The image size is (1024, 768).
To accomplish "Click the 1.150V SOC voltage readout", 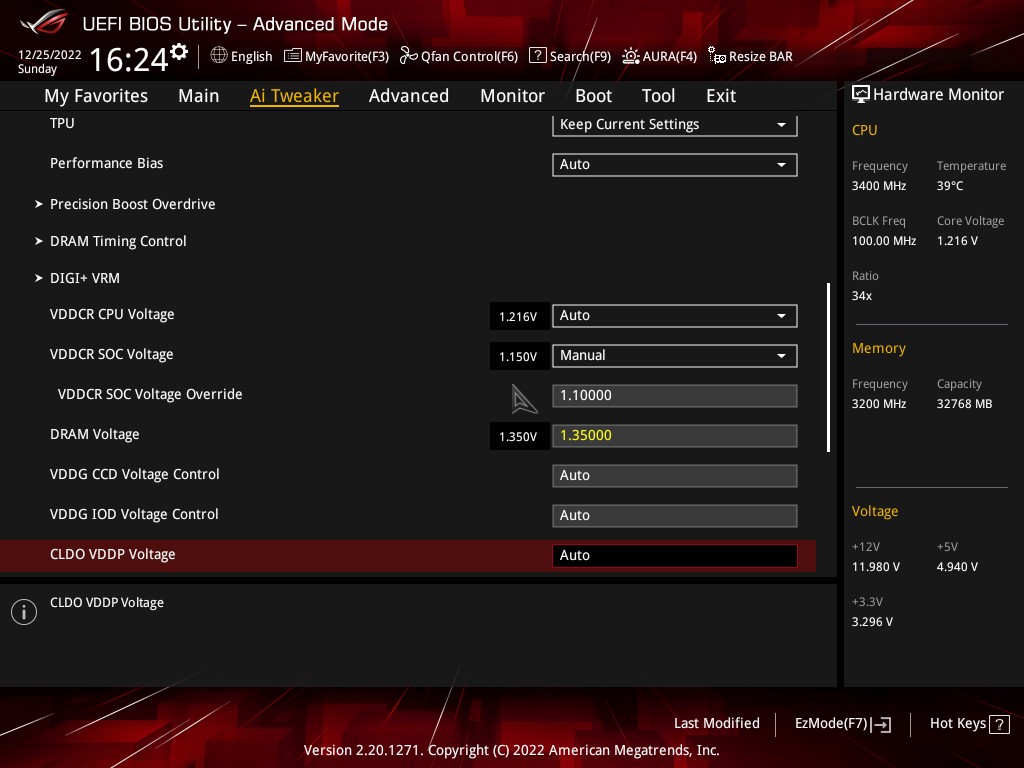I will (x=518, y=357).
